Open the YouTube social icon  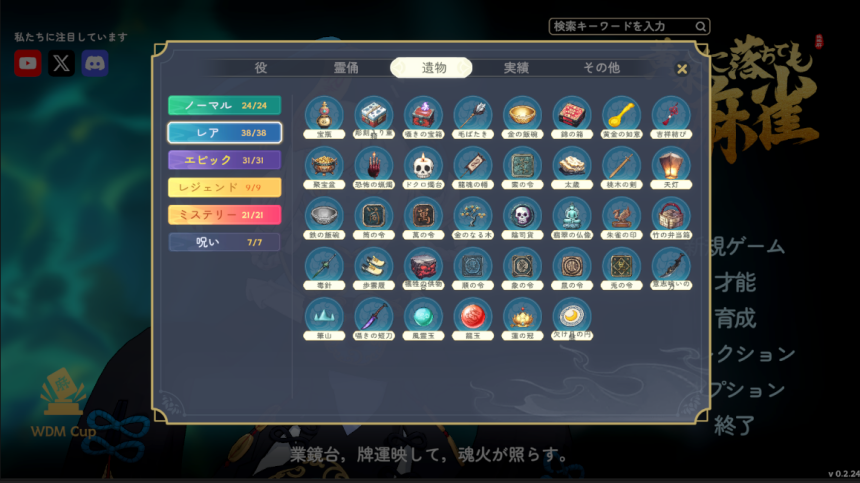(x=27, y=63)
